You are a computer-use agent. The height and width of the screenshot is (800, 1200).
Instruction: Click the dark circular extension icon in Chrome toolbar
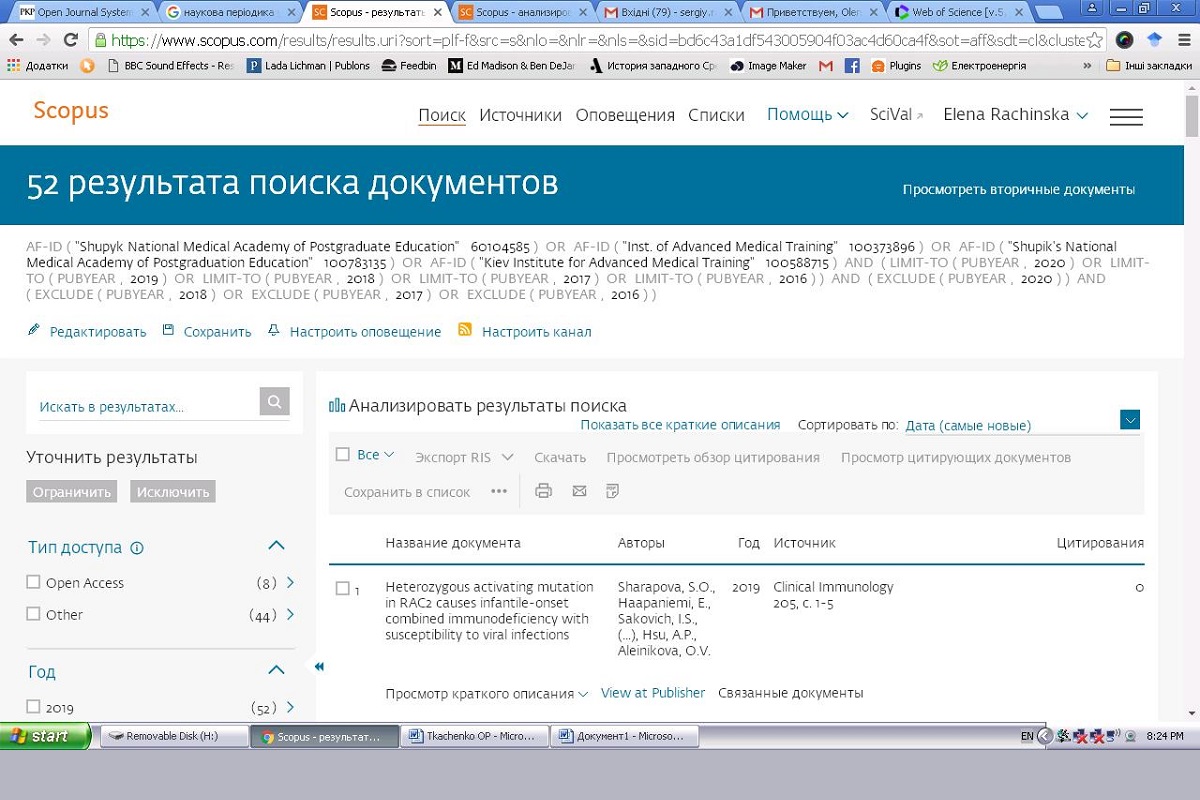1125,40
